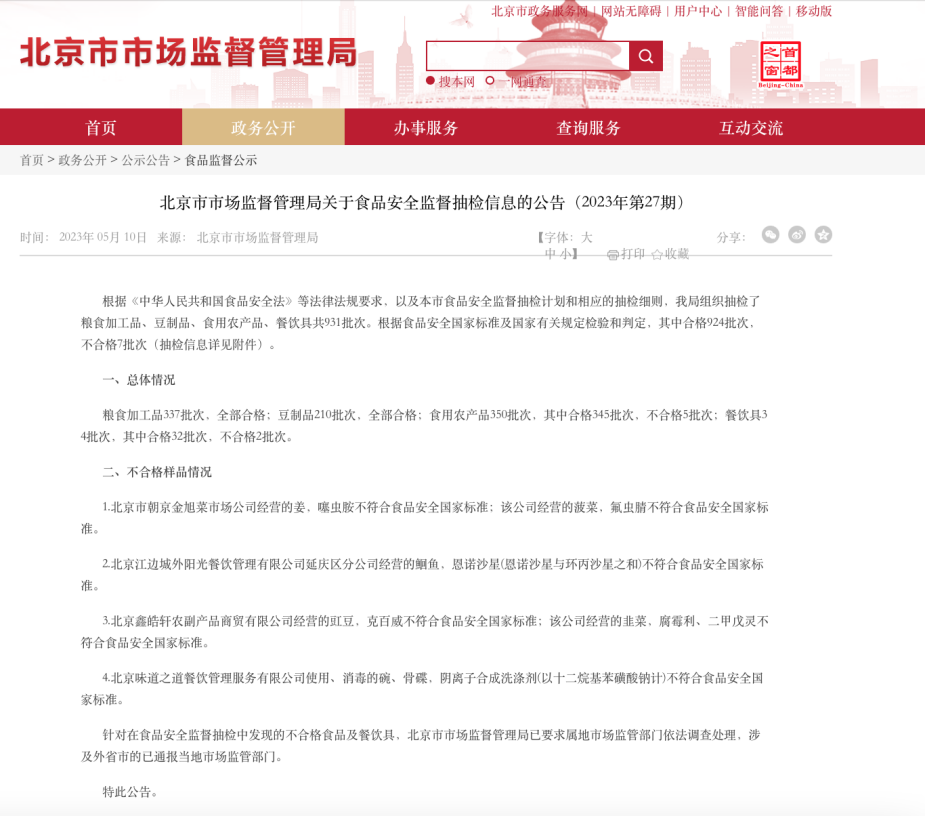Screen dimensions: 925x816
Task: Click item 3 about 北京鑫皓轩农副产品商贸有限公司
Action: click(425, 631)
